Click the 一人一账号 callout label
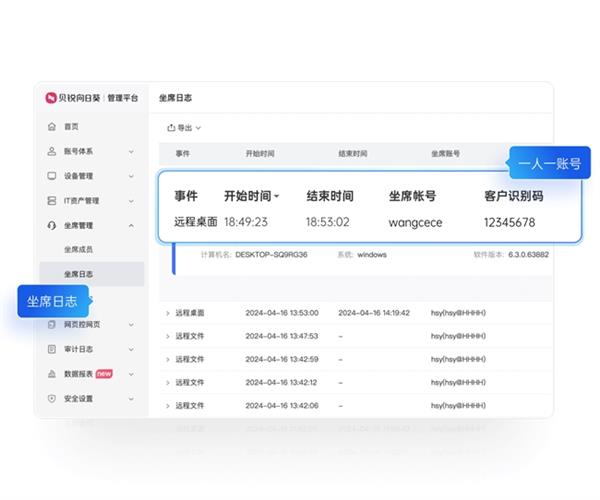The height and width of the screenshot is (500, 600). 548,163
